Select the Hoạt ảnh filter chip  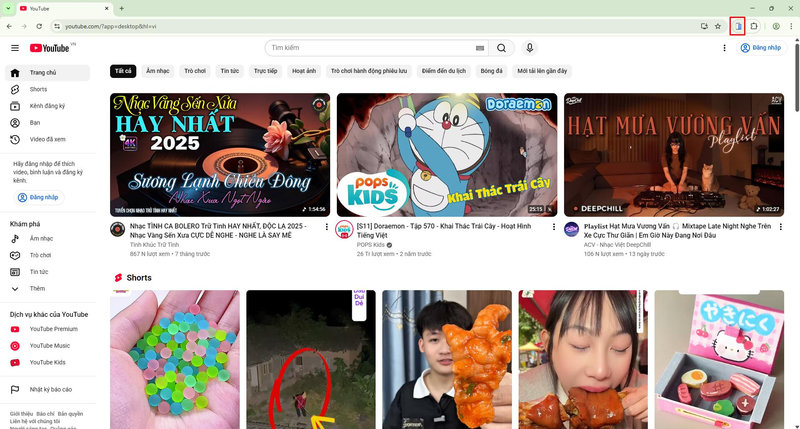[304, 71]
